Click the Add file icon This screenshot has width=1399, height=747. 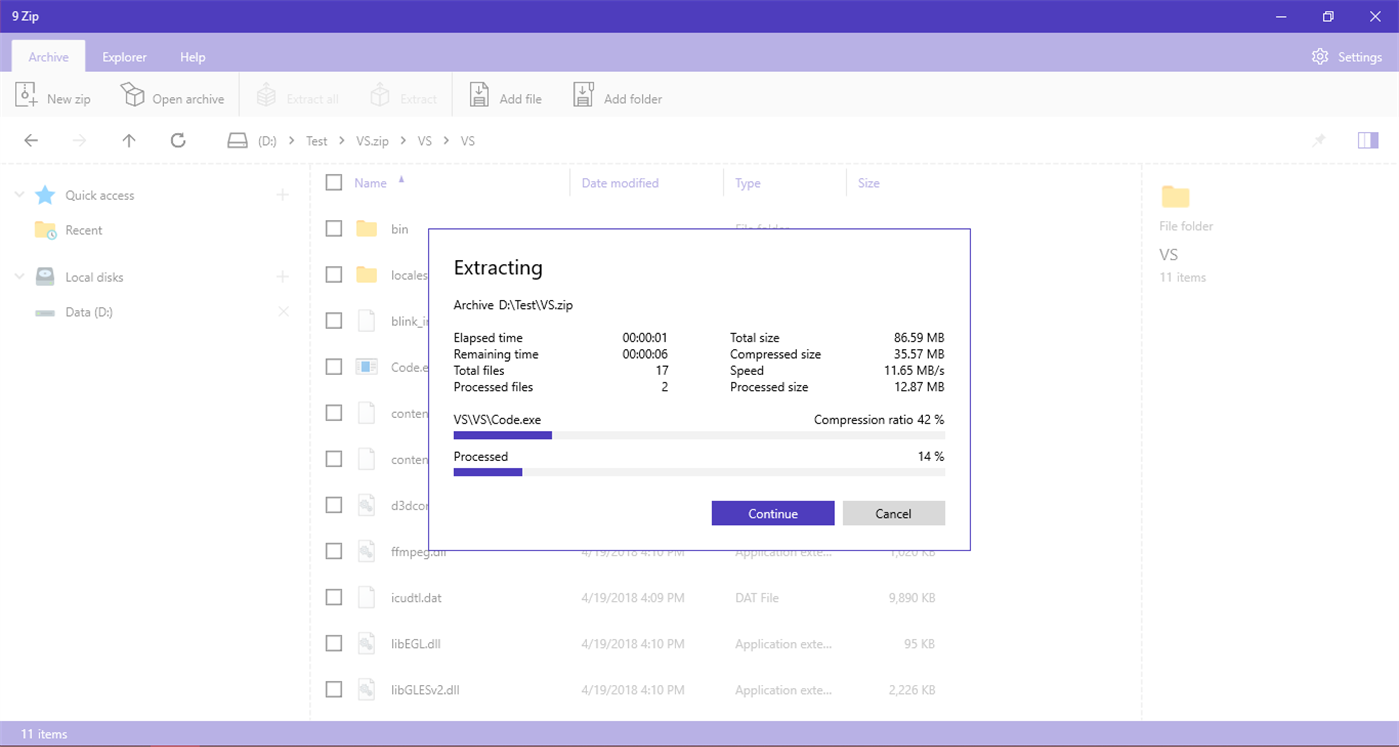[x=479, y=95]
